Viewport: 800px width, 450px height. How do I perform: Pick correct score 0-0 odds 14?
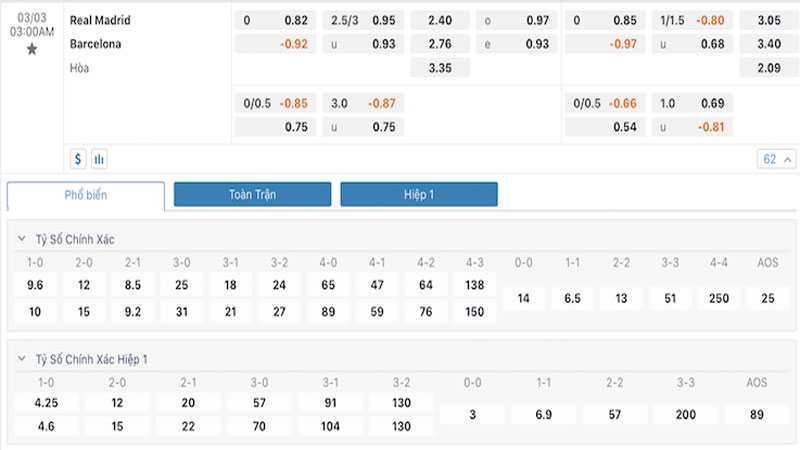[x=523, y=298]
